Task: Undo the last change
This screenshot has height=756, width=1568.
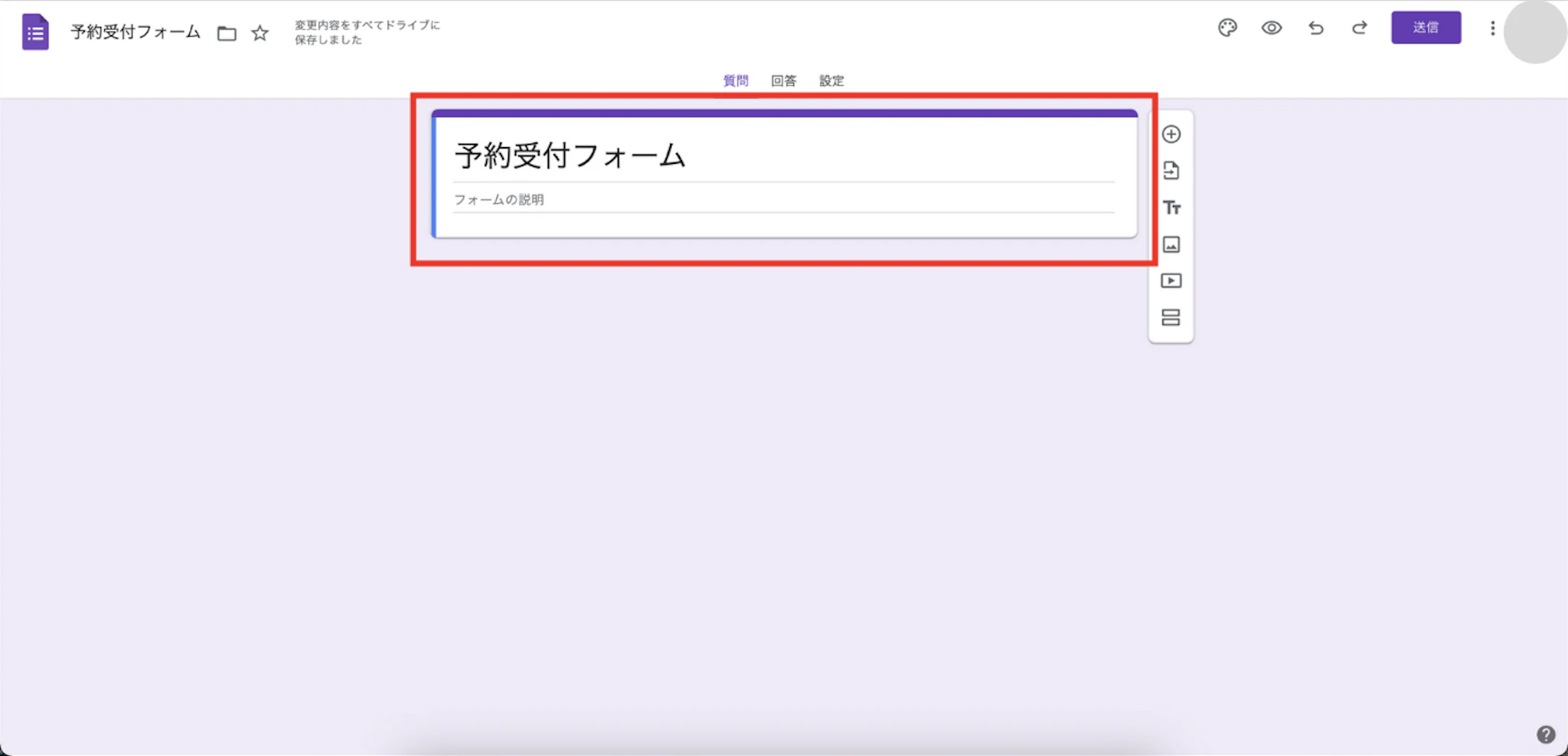Action: [x=1316, y=28]
